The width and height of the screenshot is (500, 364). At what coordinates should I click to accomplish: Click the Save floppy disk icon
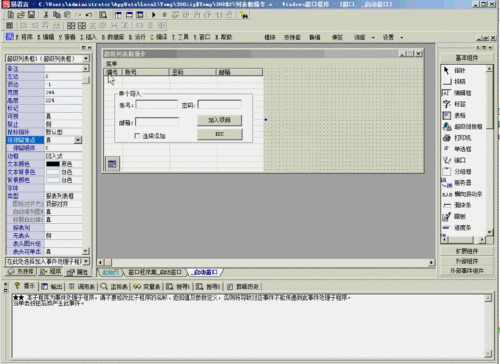click(x=31, y=15)
